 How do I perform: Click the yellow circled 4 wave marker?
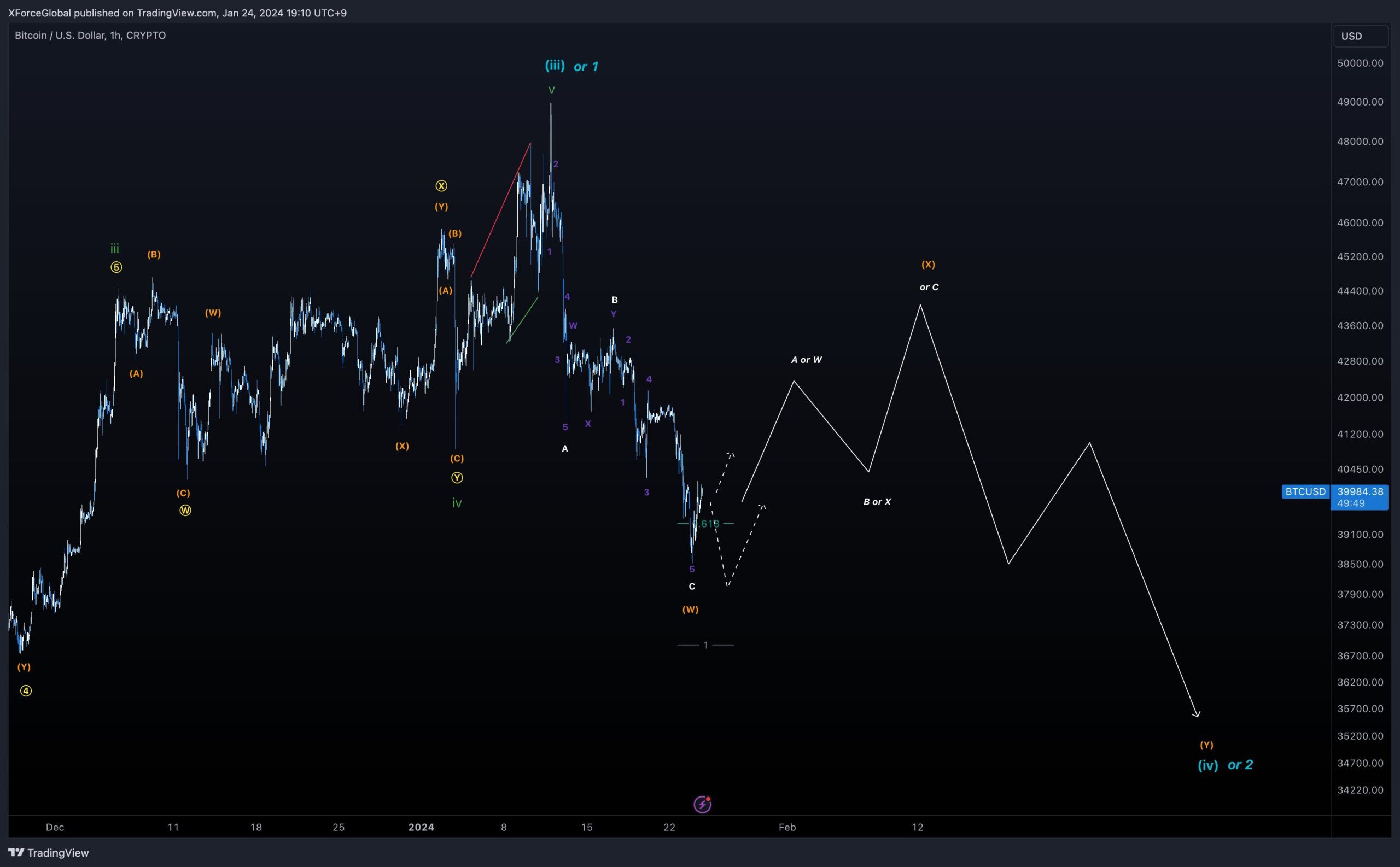tap(26, 691)
